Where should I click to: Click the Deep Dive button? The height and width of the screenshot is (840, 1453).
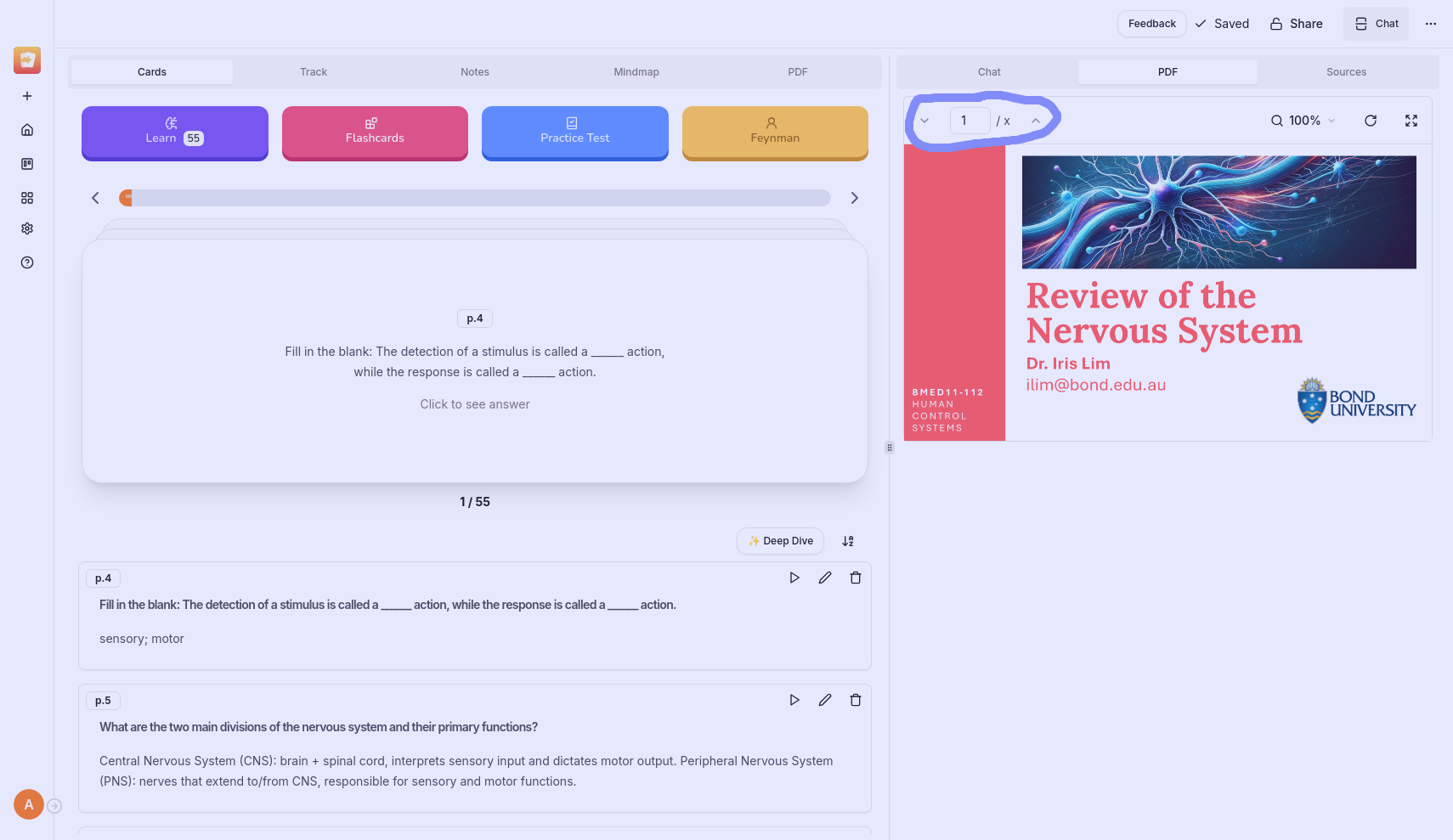780,541
